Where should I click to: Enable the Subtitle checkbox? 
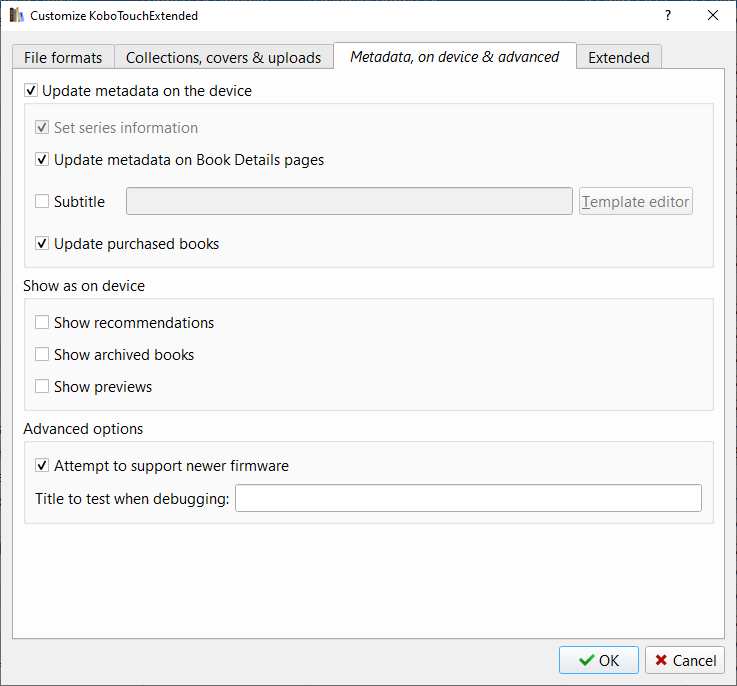tap(42, 202)
